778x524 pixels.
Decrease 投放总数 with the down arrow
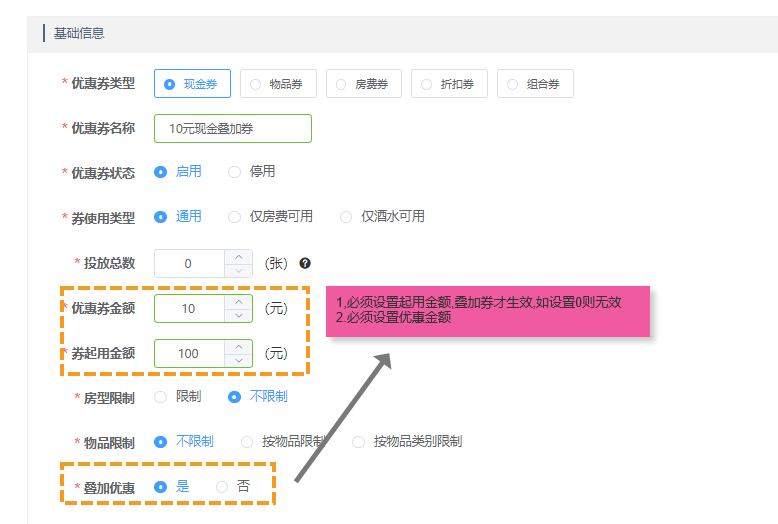(x=239, y=270)
